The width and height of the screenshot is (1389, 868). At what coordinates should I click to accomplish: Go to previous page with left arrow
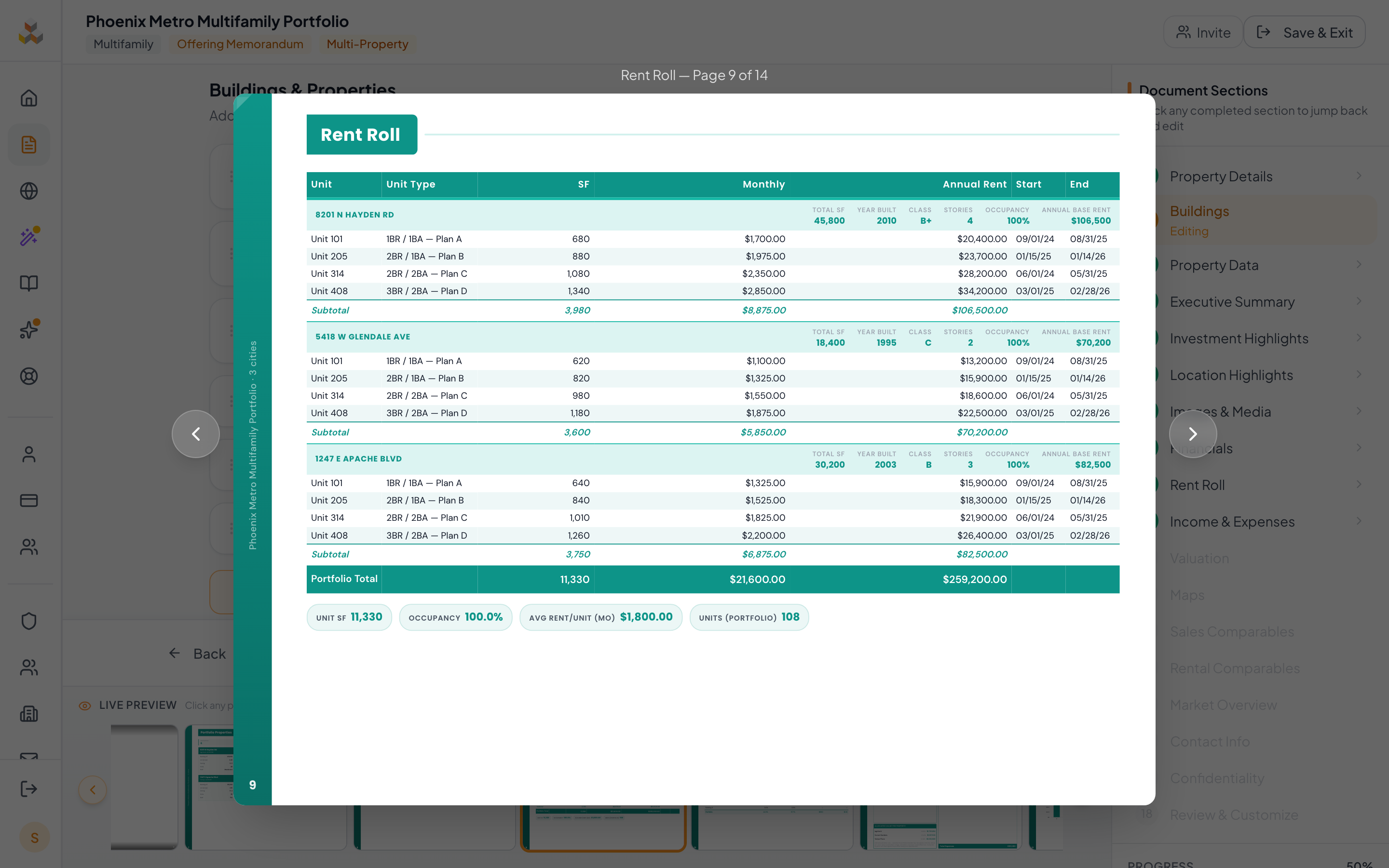tap(196, 434)
